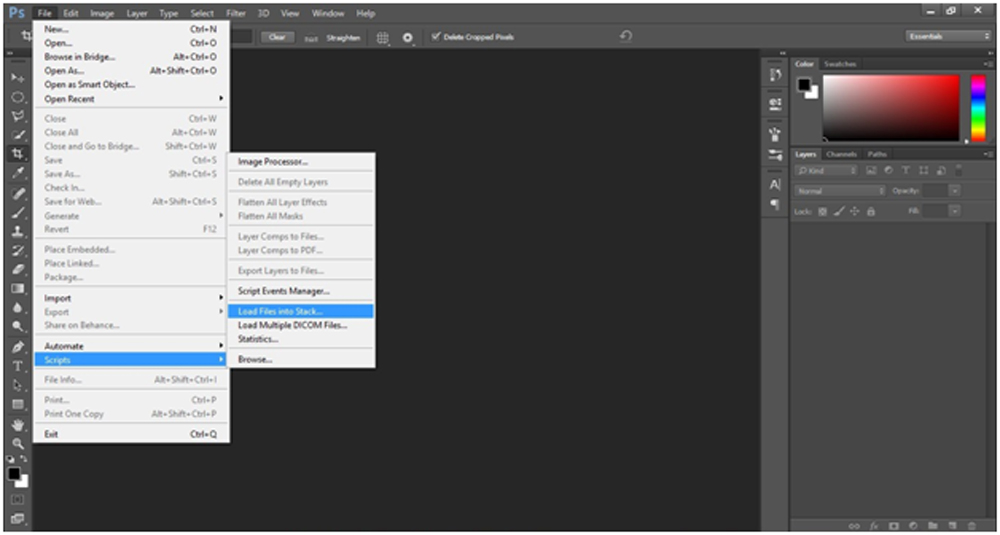
Task: Select the Eraser tool
Action: tap(18, 270)
